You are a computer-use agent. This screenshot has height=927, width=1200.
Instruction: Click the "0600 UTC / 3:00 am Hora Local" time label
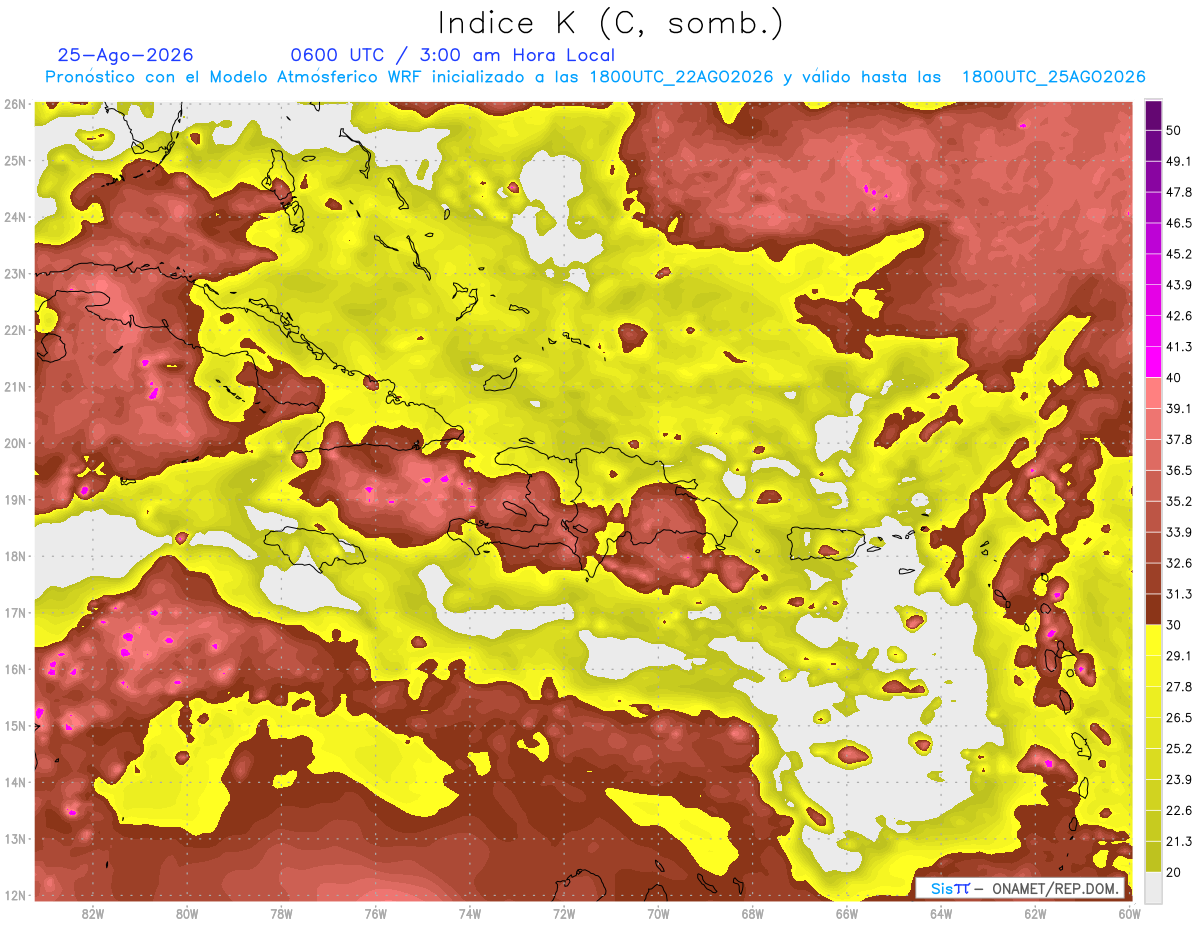(x=453, y=55)
